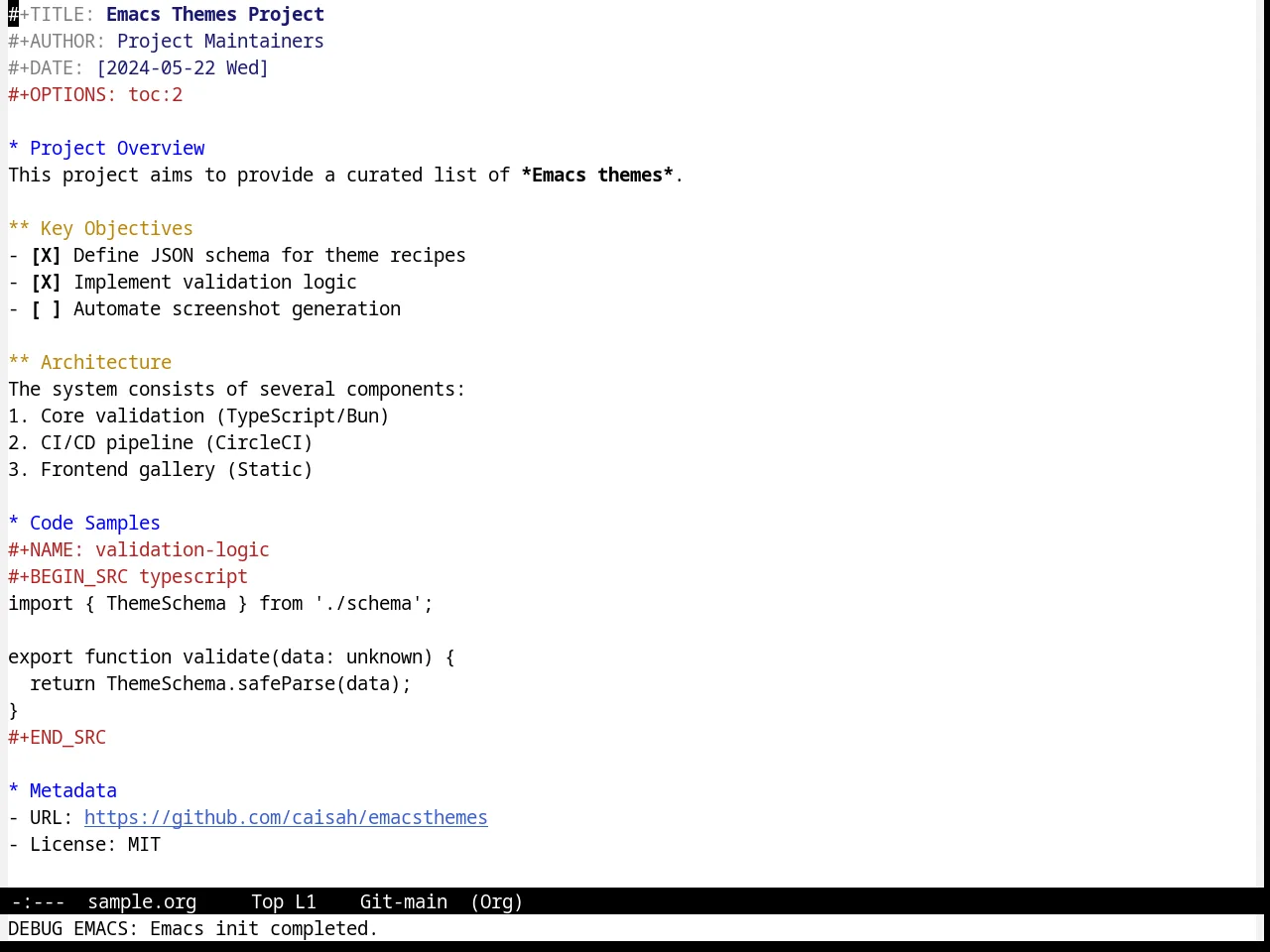
Task: Click the 'Architecture' heading text
Action: coord(106,363)
